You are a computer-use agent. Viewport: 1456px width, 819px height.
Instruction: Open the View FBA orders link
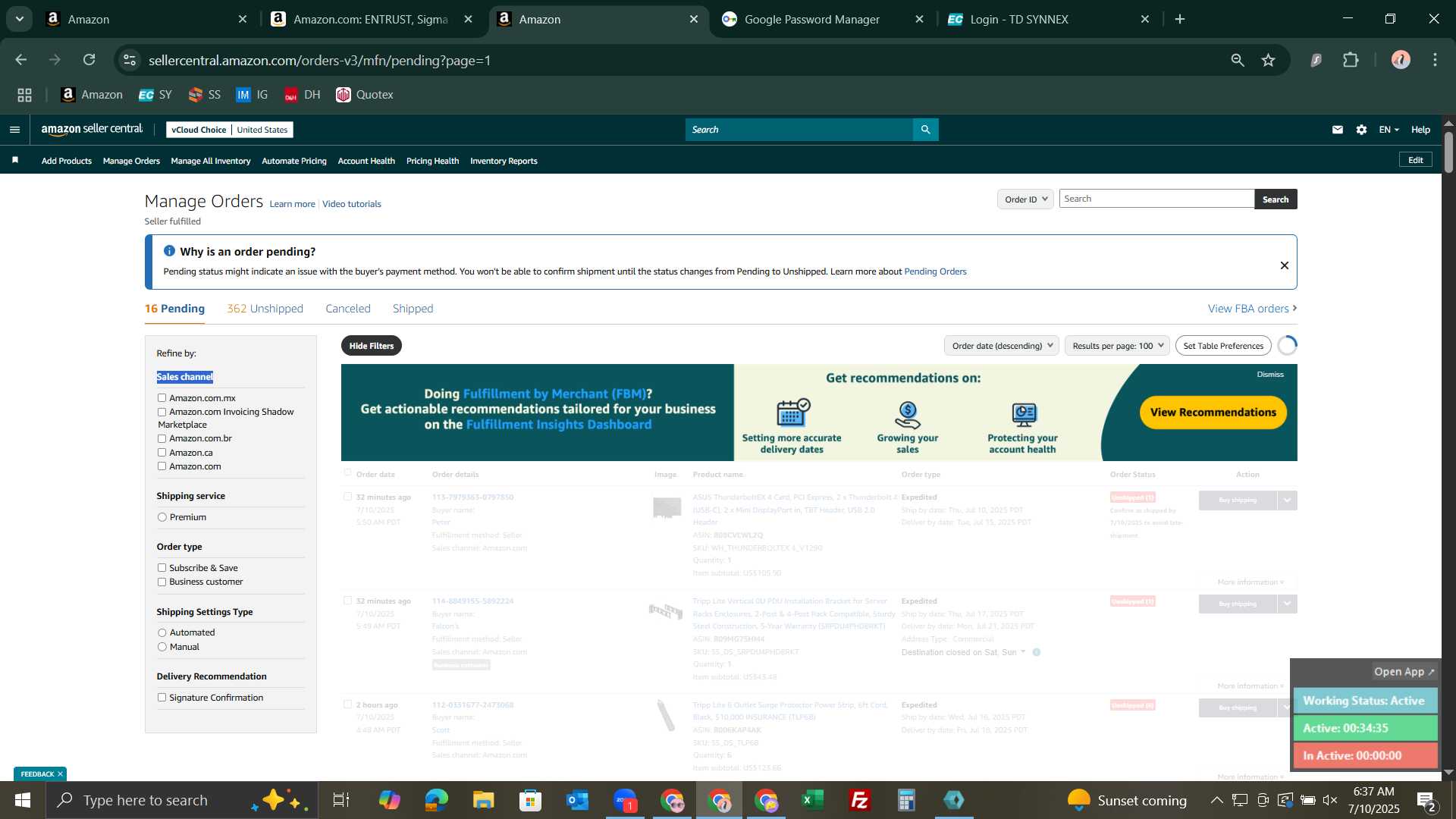(1252, 309)
